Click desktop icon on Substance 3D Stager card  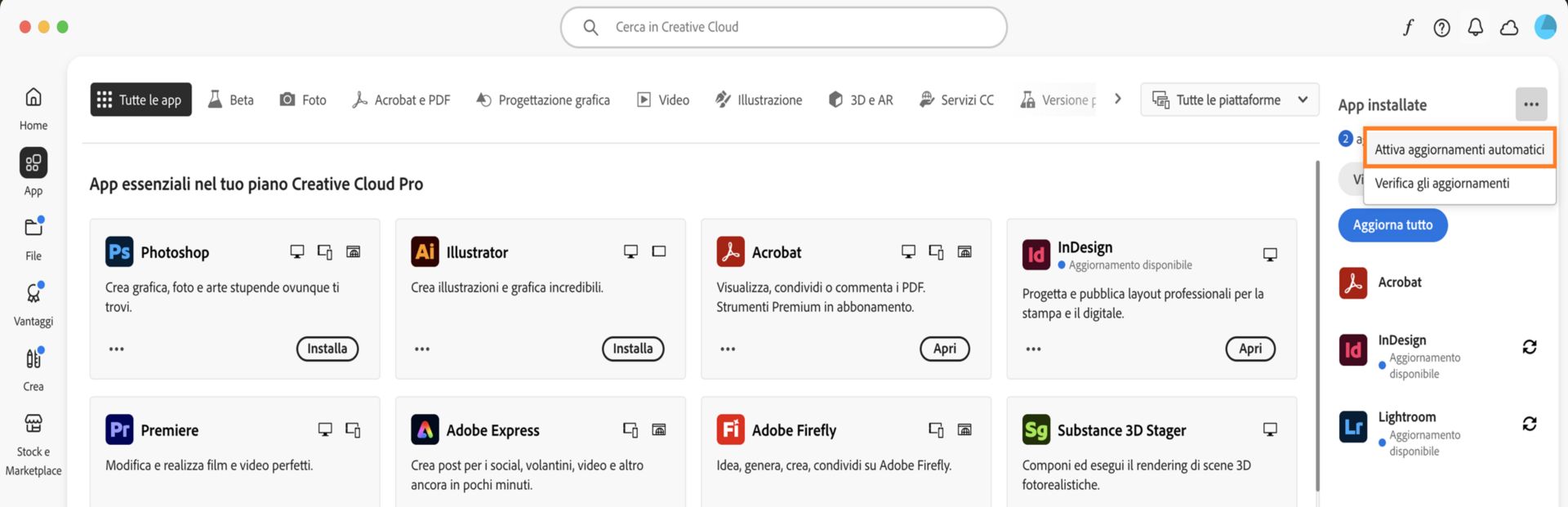point(1270,429)
